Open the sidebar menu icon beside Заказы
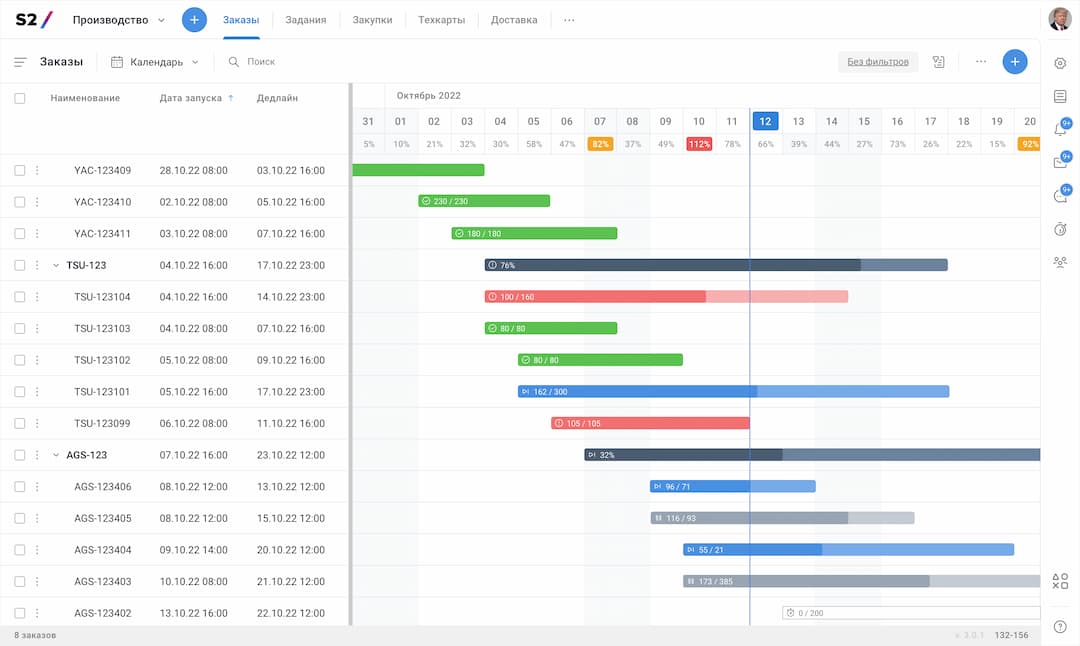The image size is (1080, 646). tap(20, 62)
